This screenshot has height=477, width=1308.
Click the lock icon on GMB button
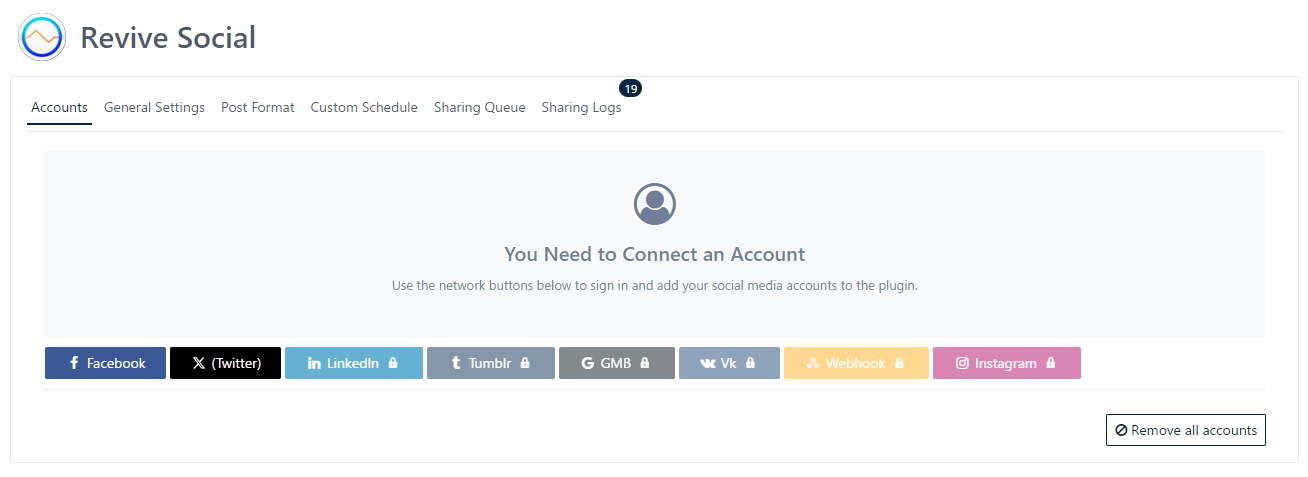(645, 363)
